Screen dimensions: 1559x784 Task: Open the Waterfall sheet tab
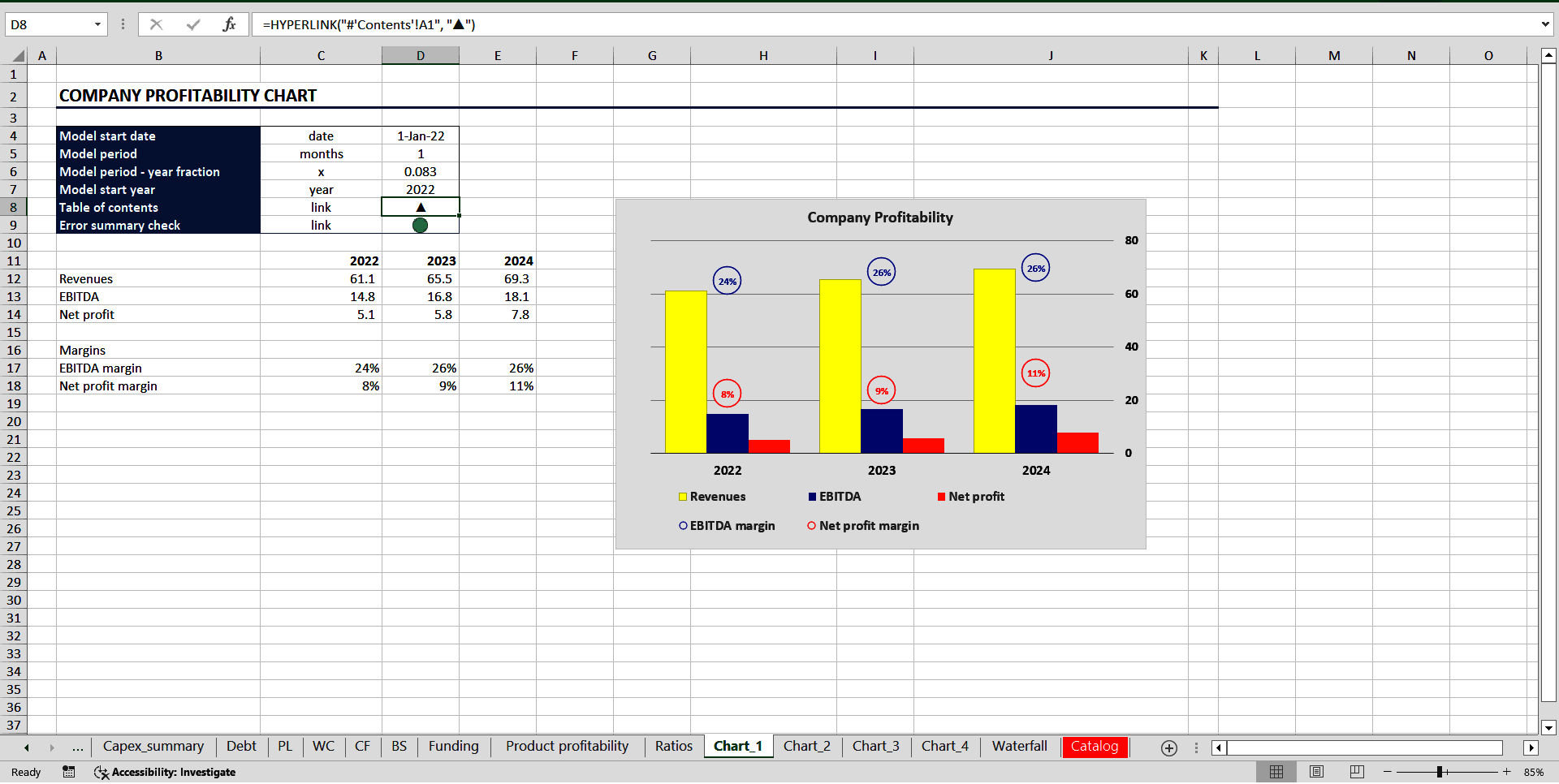[1020, 747]
